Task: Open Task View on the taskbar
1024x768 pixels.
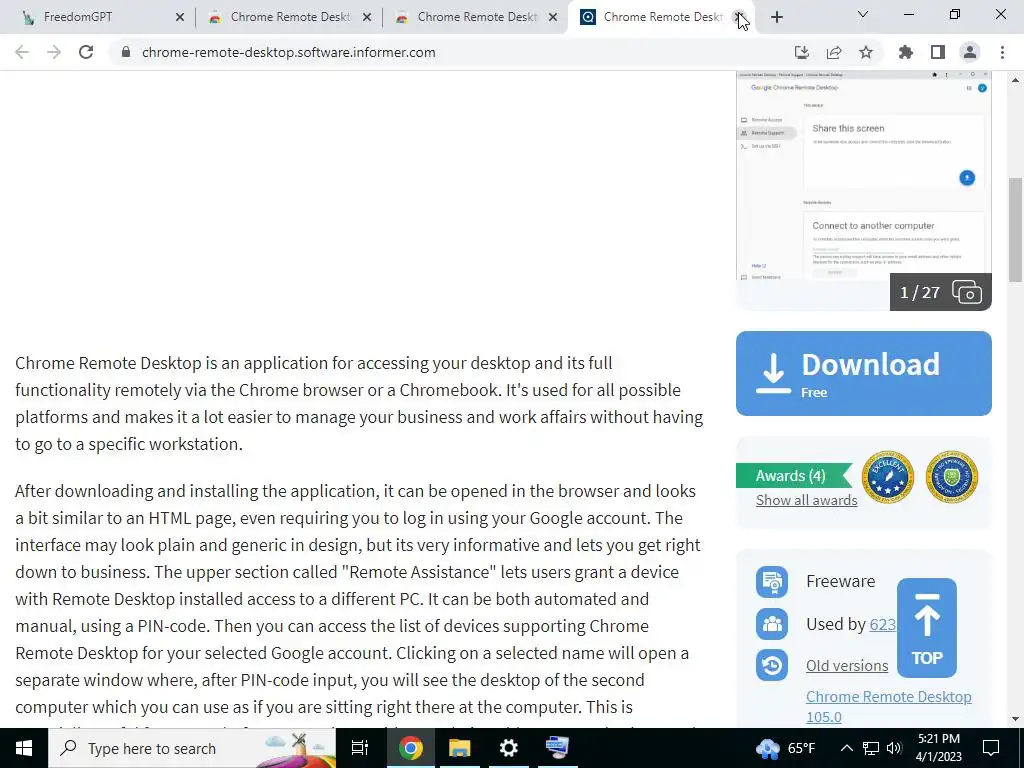Action: 360,748
